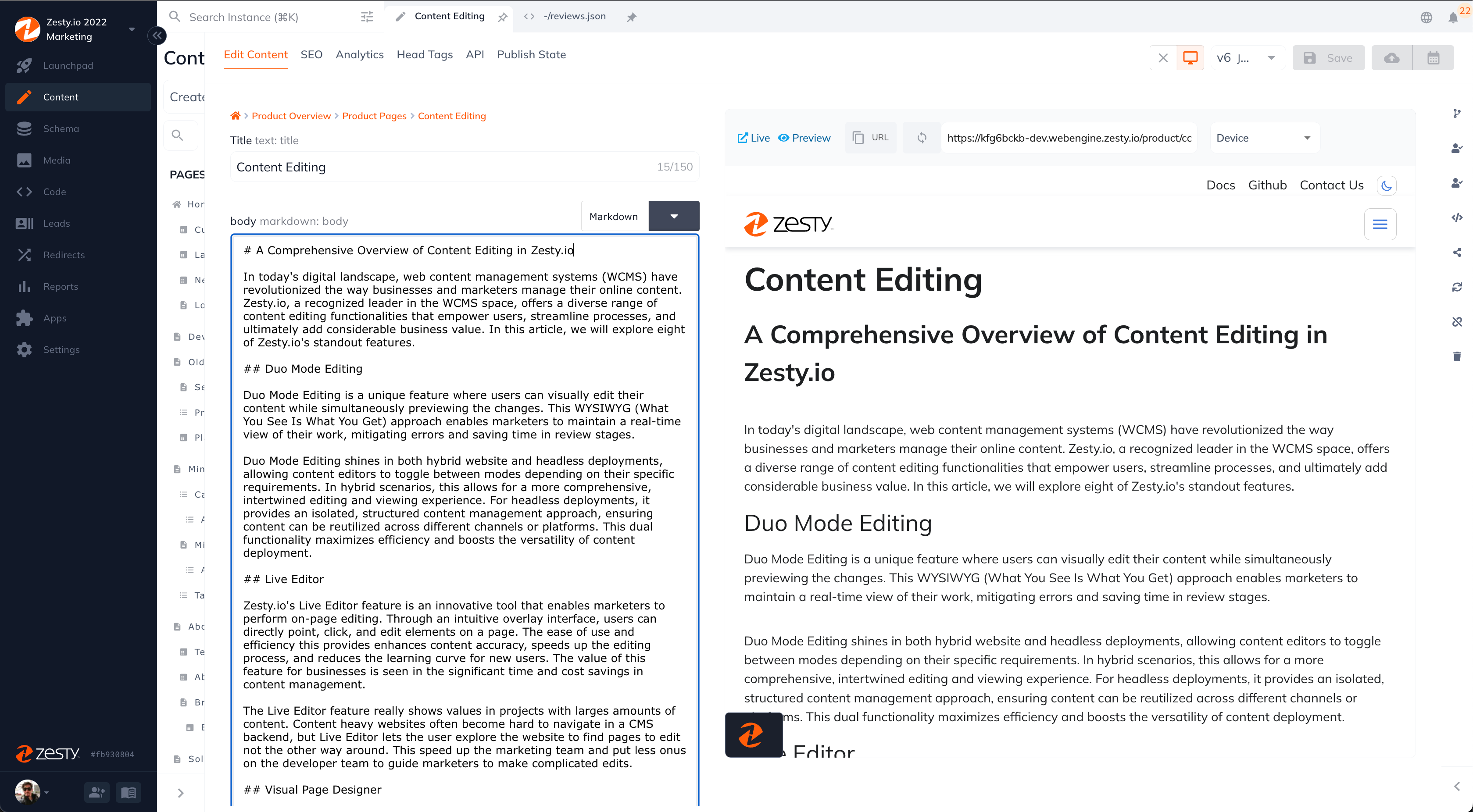Viewport: 1473px width, 812px height.
Task: Switch to the SEO tab
Action: pyautogui.click(x=311, y=55)
